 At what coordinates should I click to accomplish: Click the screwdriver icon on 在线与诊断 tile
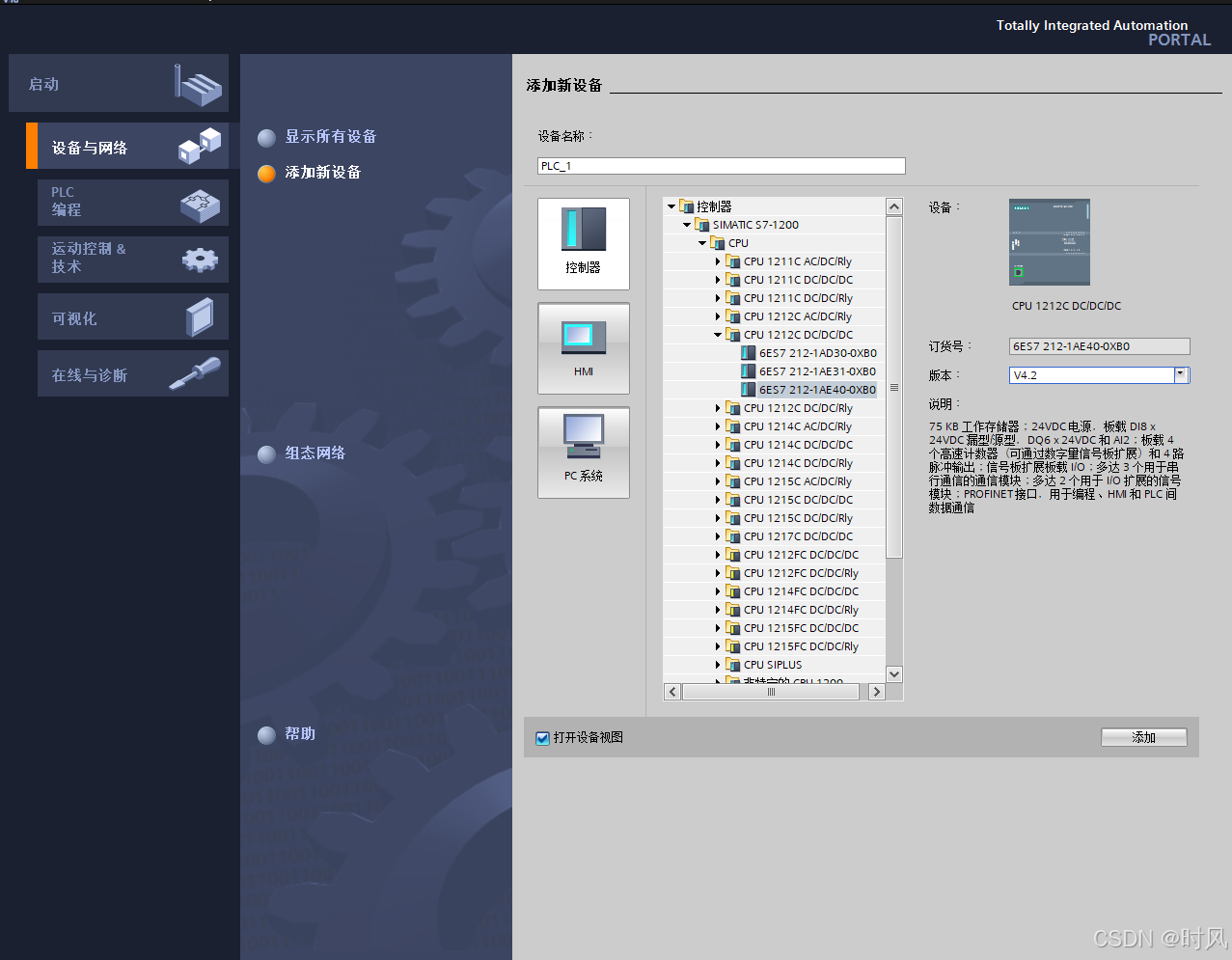point(195,373)
